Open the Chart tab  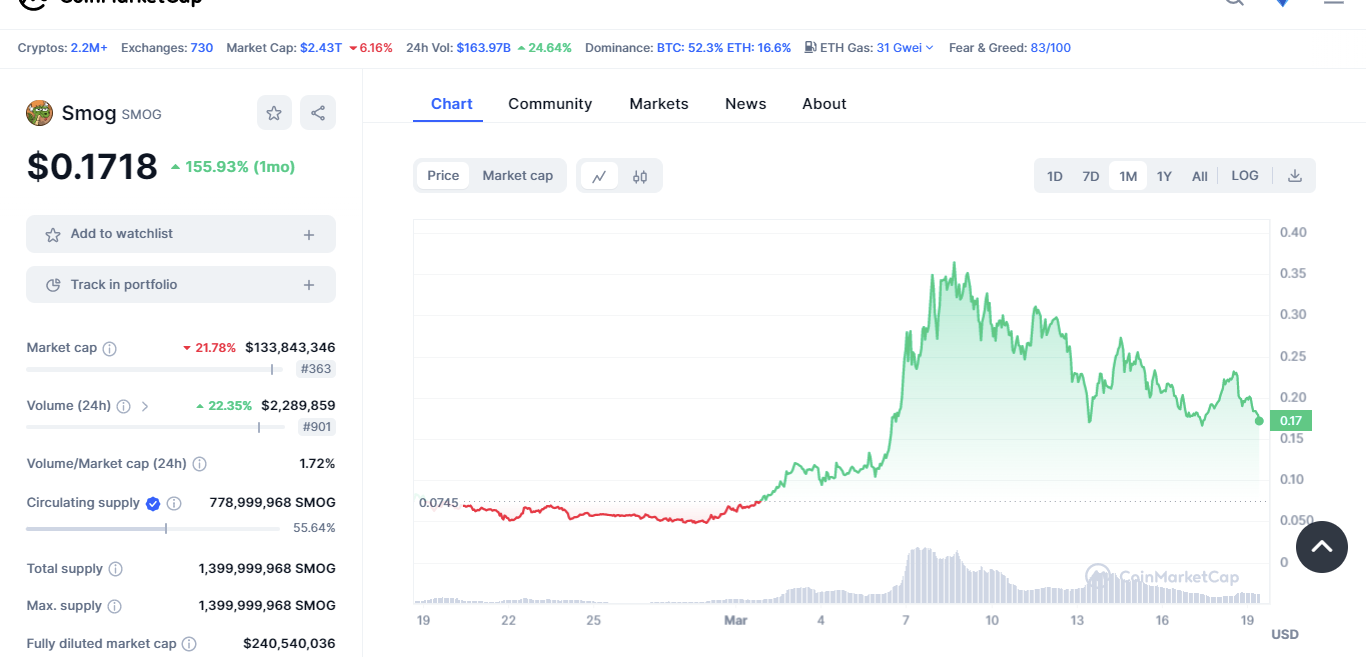[x=452, y=104]
